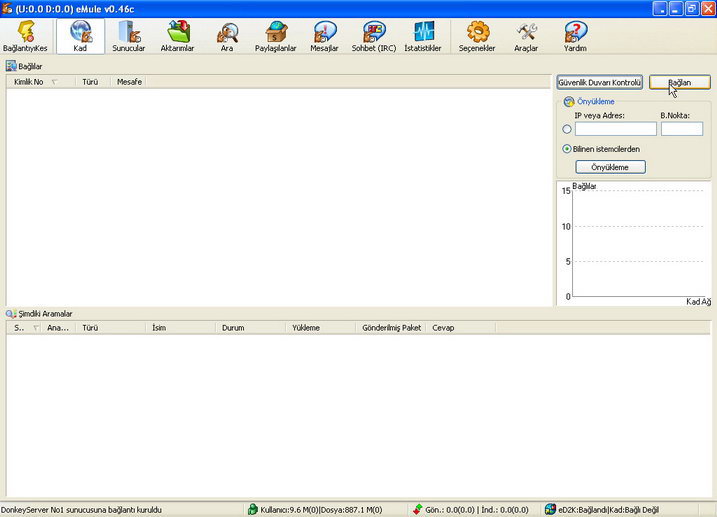This screenshot has width=717, height=517.
Task: Sort by İsim column header
Action: click(181, 328)
